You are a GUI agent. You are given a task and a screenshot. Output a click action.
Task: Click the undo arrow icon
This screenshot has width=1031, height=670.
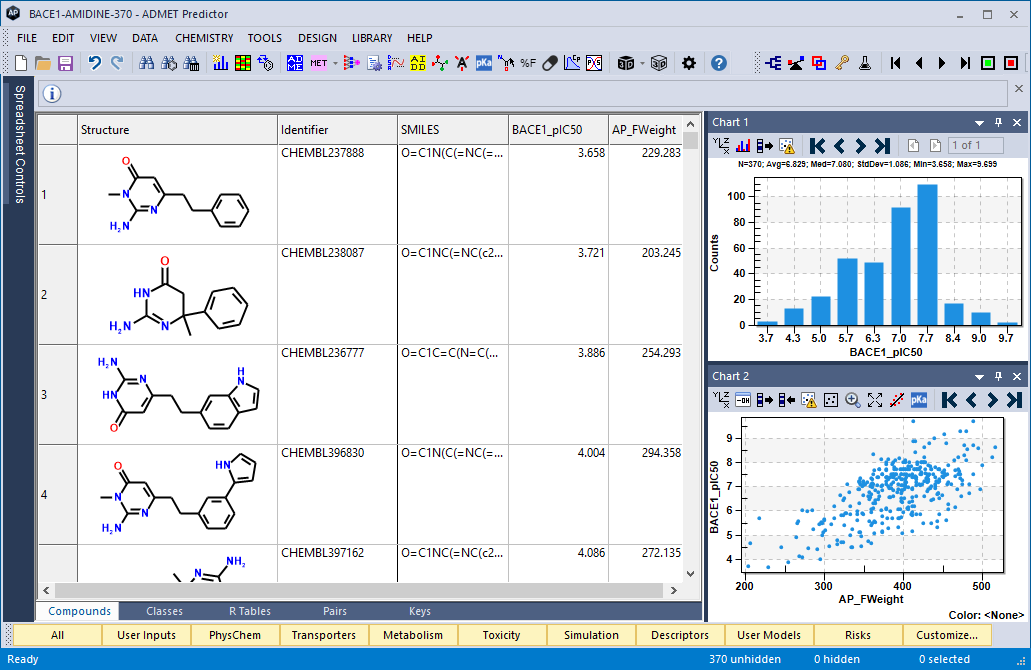click(x=95, y=63)
